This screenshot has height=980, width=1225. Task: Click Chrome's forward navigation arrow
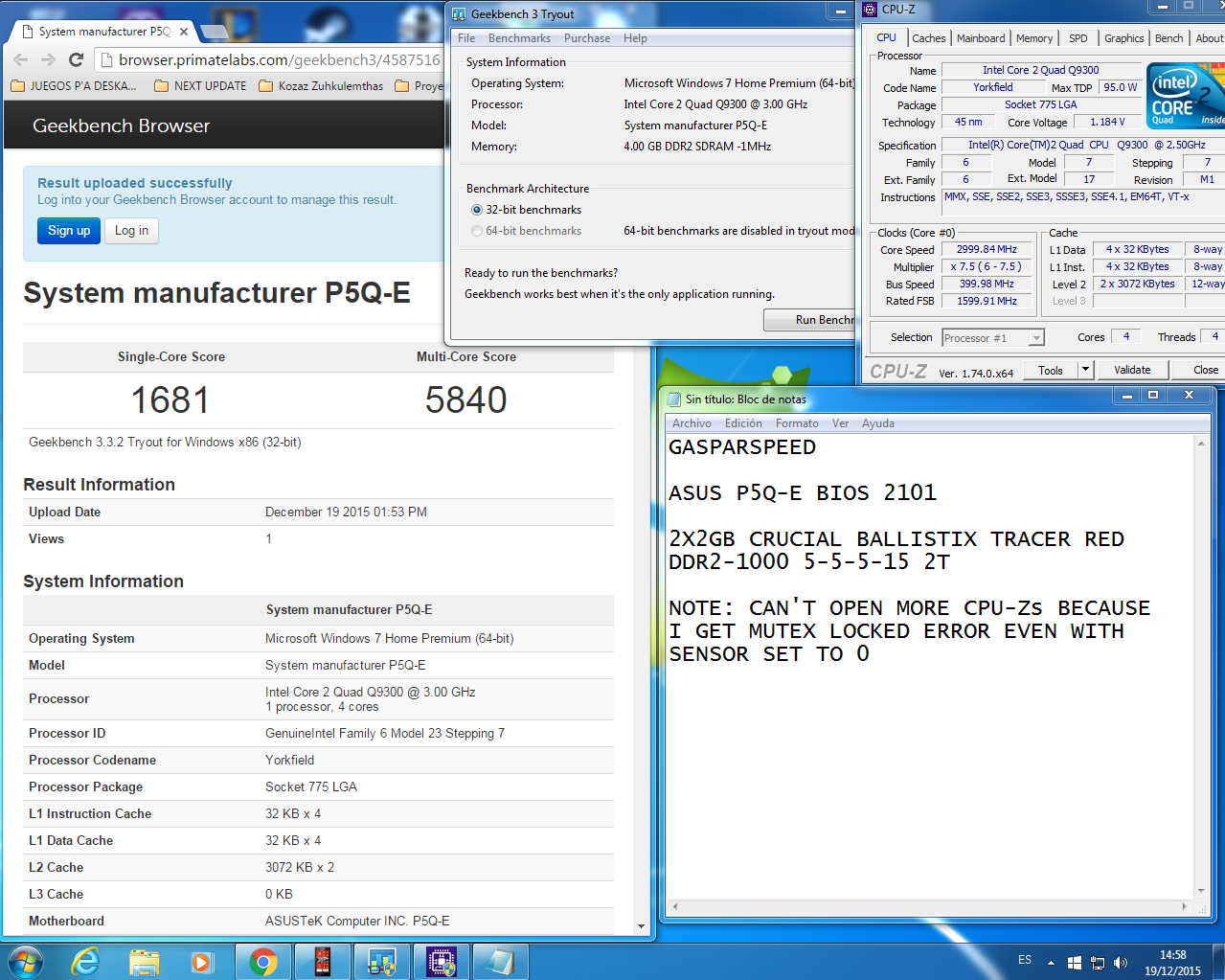click(x=48, y=59)
